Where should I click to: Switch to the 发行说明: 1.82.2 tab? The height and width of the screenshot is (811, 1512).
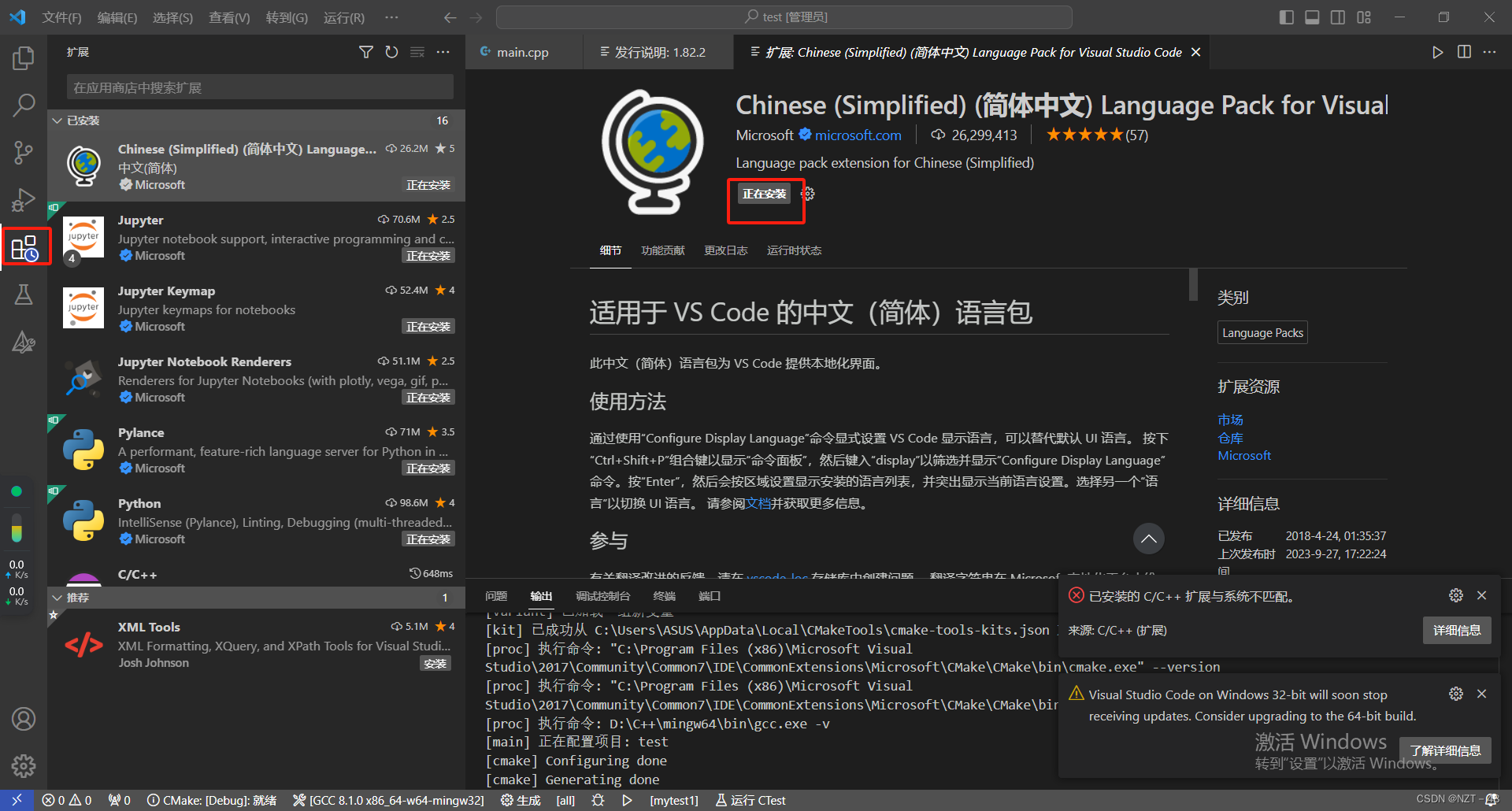[x=658, y=52]
